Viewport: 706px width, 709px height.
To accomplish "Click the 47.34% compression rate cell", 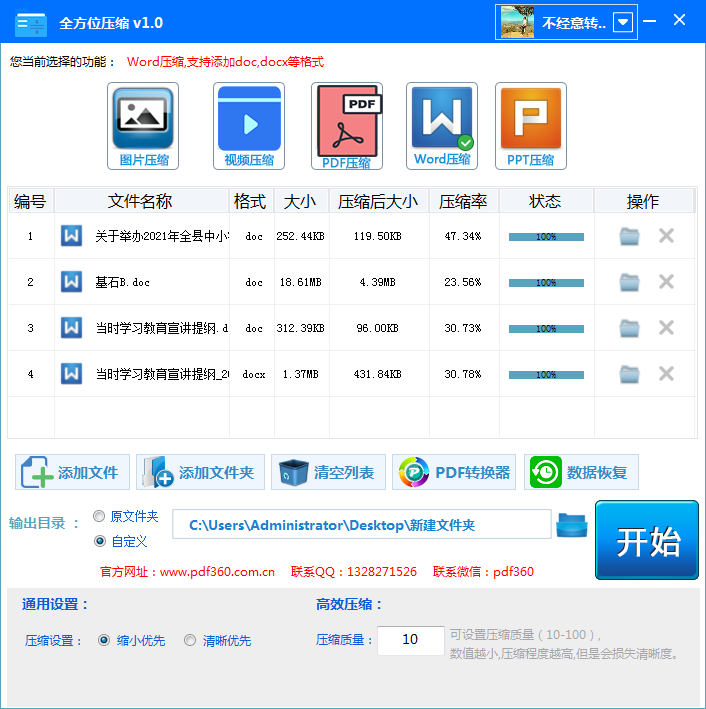I will coord(463,236).
